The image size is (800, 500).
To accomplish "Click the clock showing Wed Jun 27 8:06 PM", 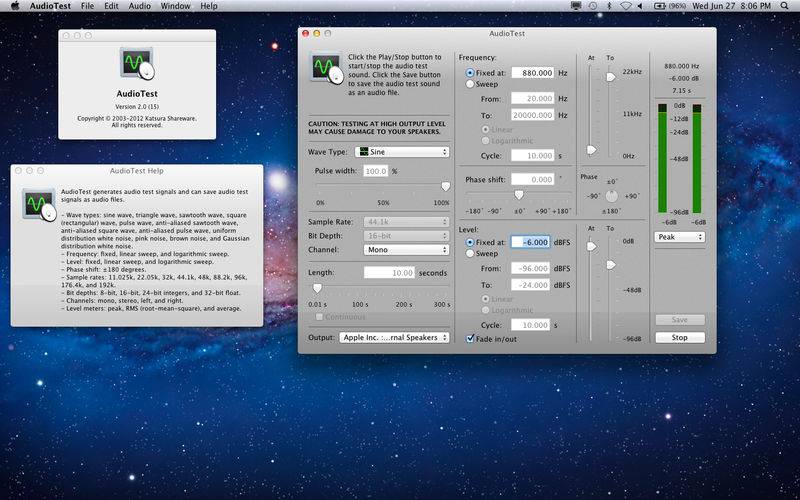I will (731, 6).
